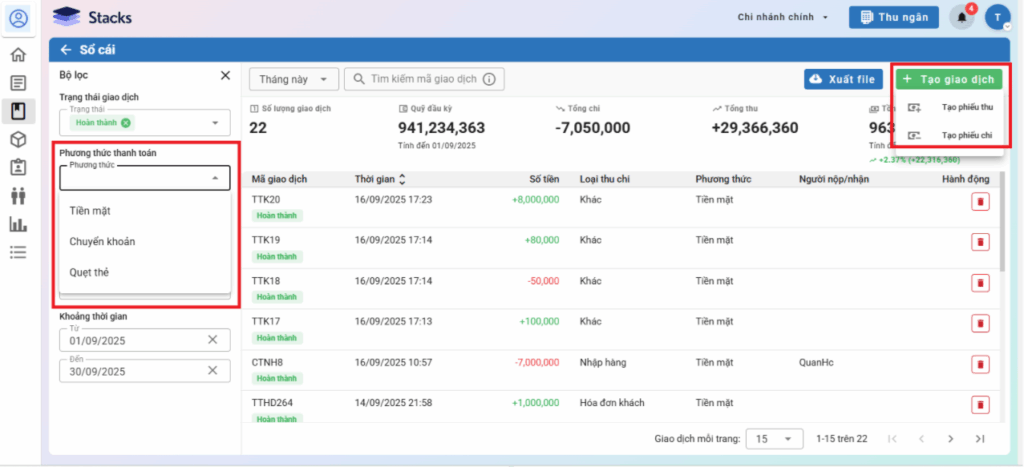Click the box inventory icon in sidebar
This screenshot has width=1024, height=467.
click(18, 139)
